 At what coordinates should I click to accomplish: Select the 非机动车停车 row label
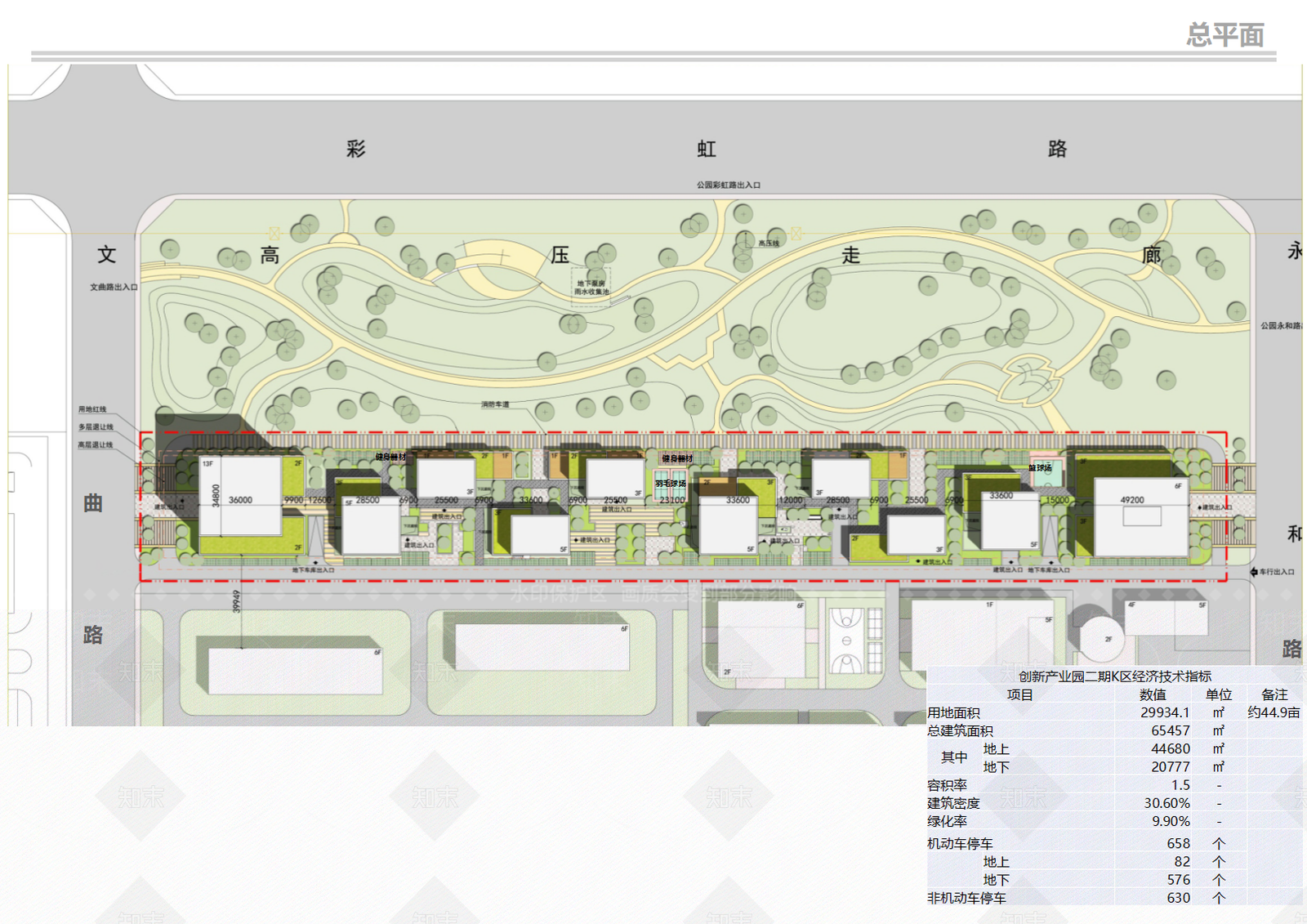point(966,898)
